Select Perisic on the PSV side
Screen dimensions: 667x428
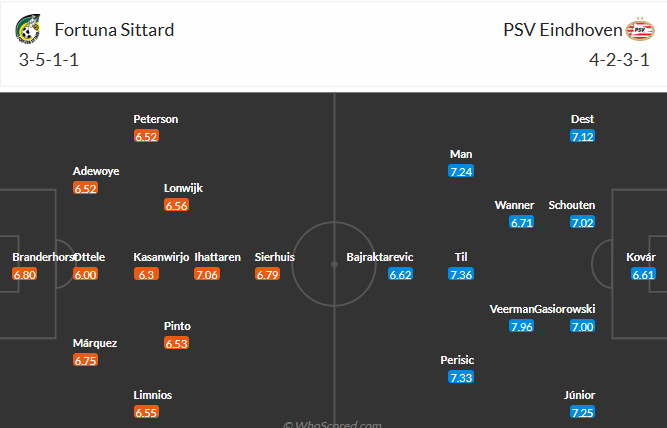[456, 360]
